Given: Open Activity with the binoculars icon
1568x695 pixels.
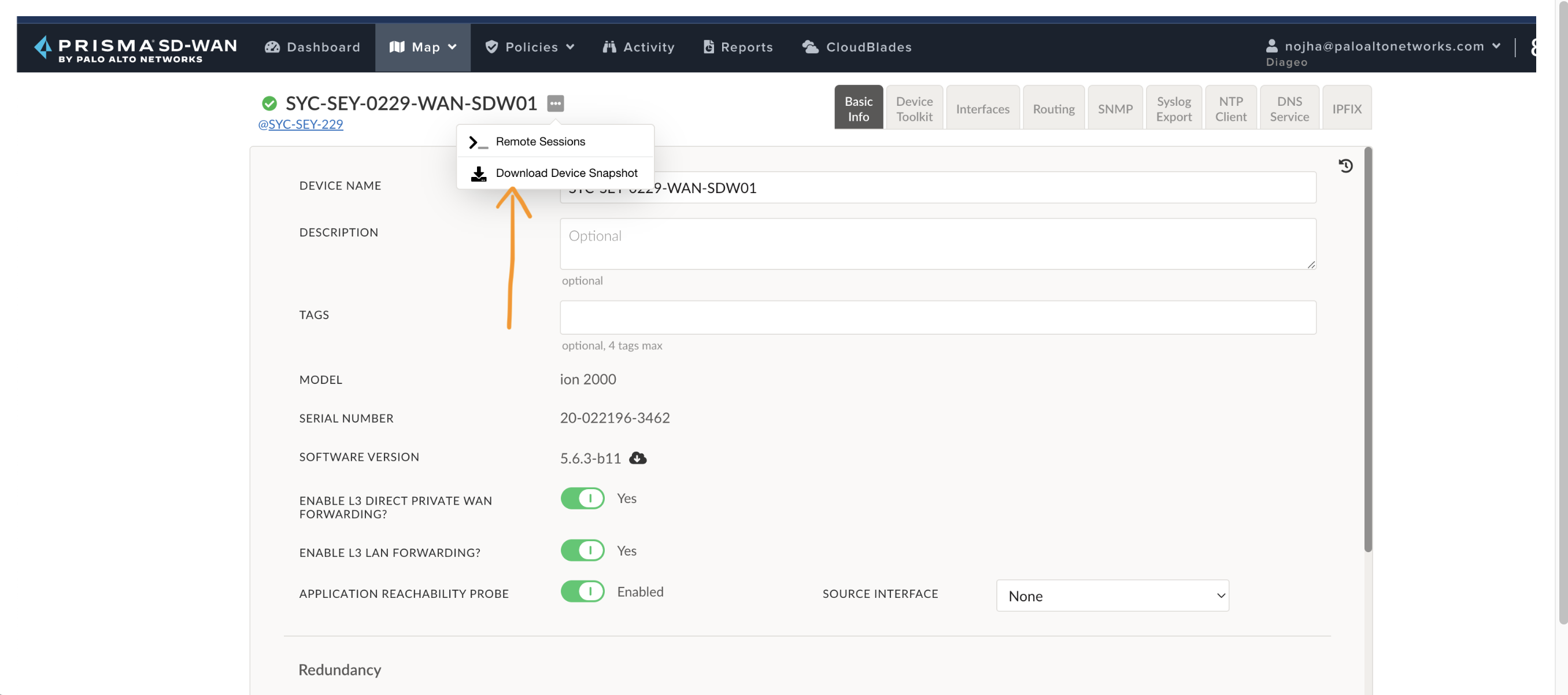Looking at the screenshot, I should [x=609, y=47].
